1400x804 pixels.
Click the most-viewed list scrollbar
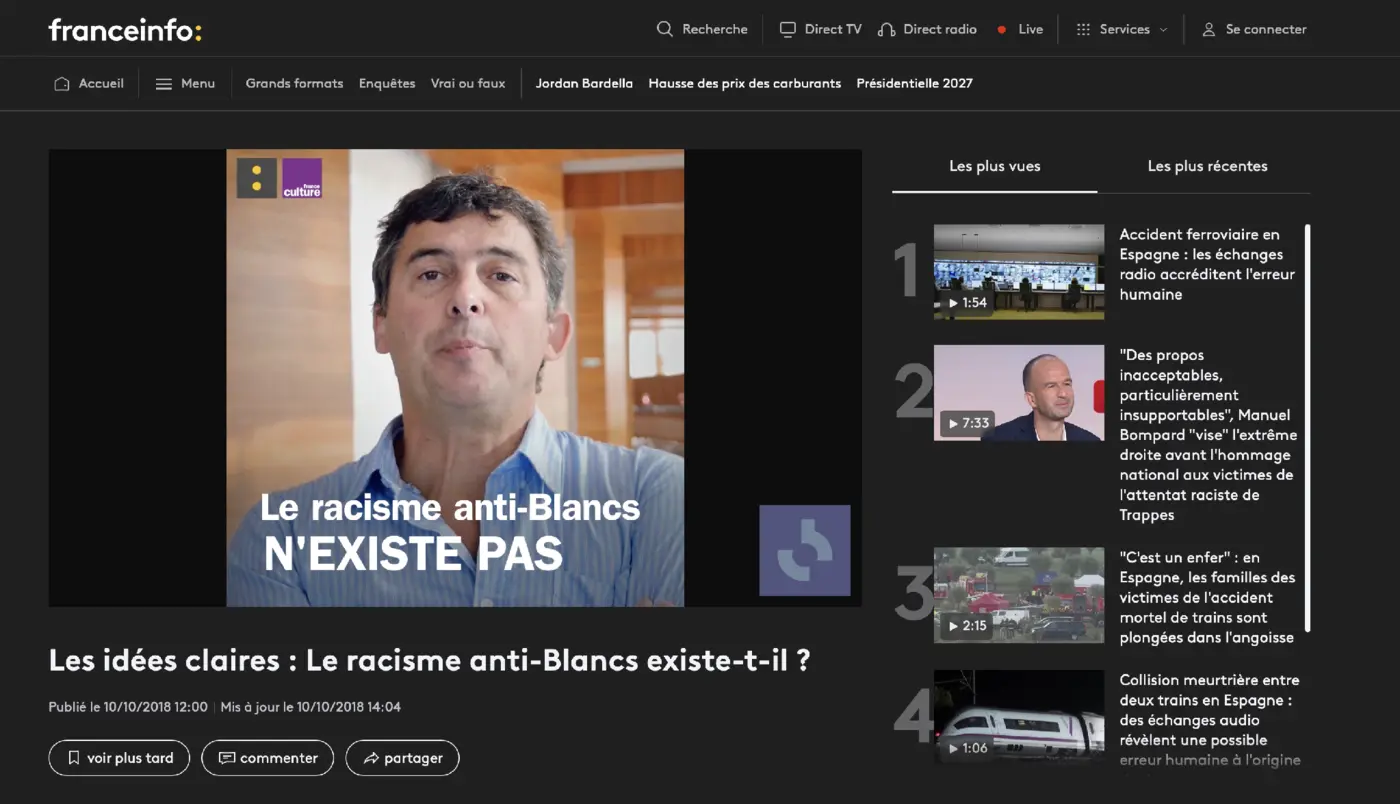1307,428
